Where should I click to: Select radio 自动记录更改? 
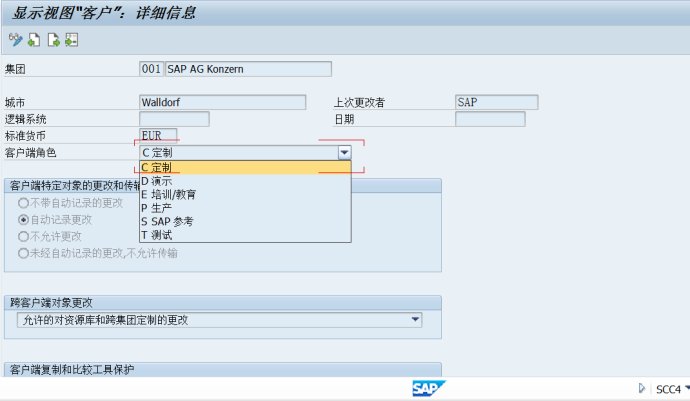coord(23,220)
